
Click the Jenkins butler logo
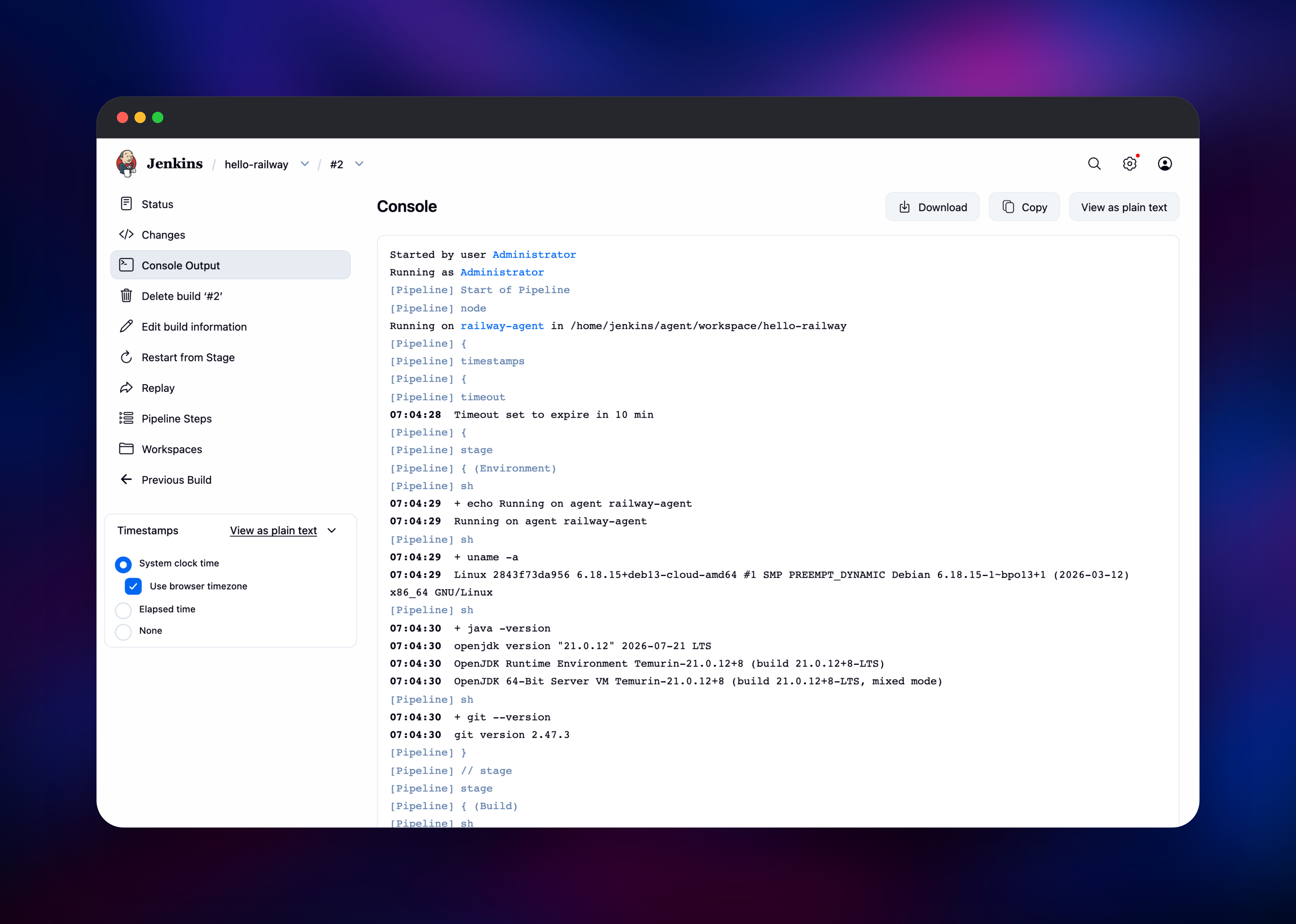tap(126, 164)
